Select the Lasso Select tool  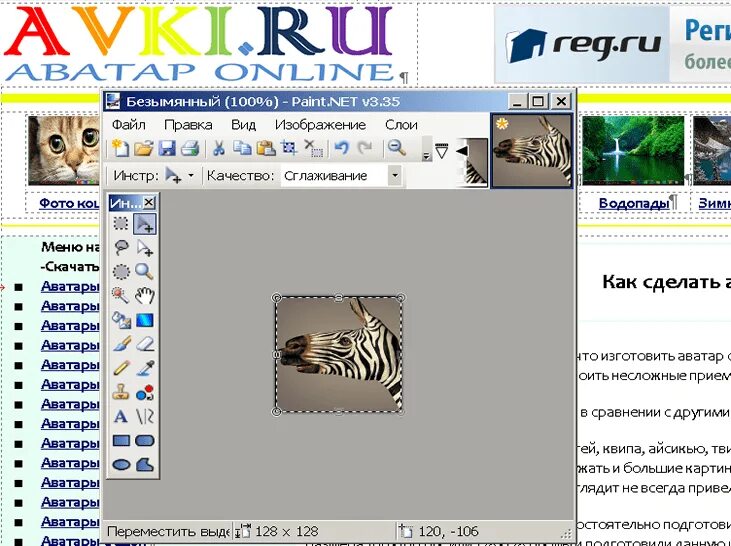(121, 248)
